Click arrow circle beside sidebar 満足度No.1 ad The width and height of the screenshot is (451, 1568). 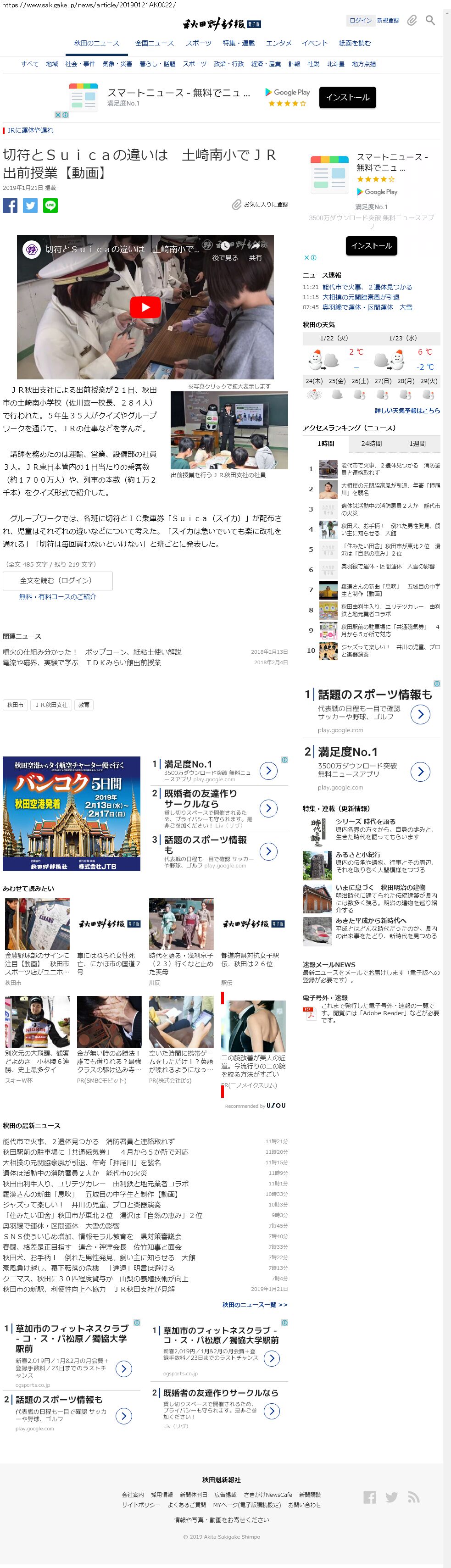[x=421, y=771]
